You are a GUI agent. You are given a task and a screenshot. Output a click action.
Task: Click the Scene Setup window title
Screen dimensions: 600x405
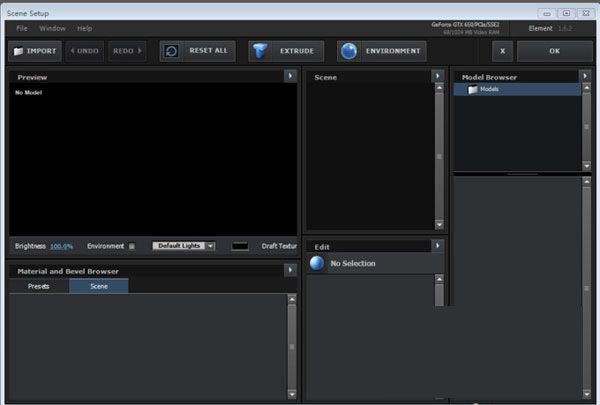(x=28, y=13)
